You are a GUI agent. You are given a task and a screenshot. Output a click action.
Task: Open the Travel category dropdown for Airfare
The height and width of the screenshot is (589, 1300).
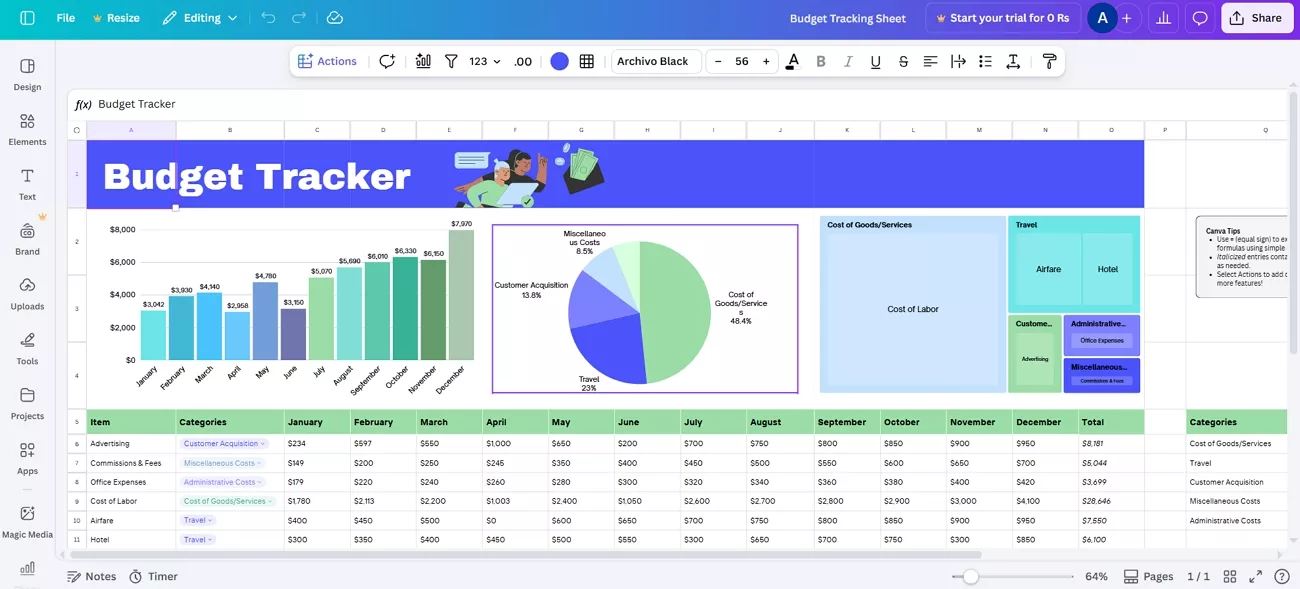[x=197, y=520]
